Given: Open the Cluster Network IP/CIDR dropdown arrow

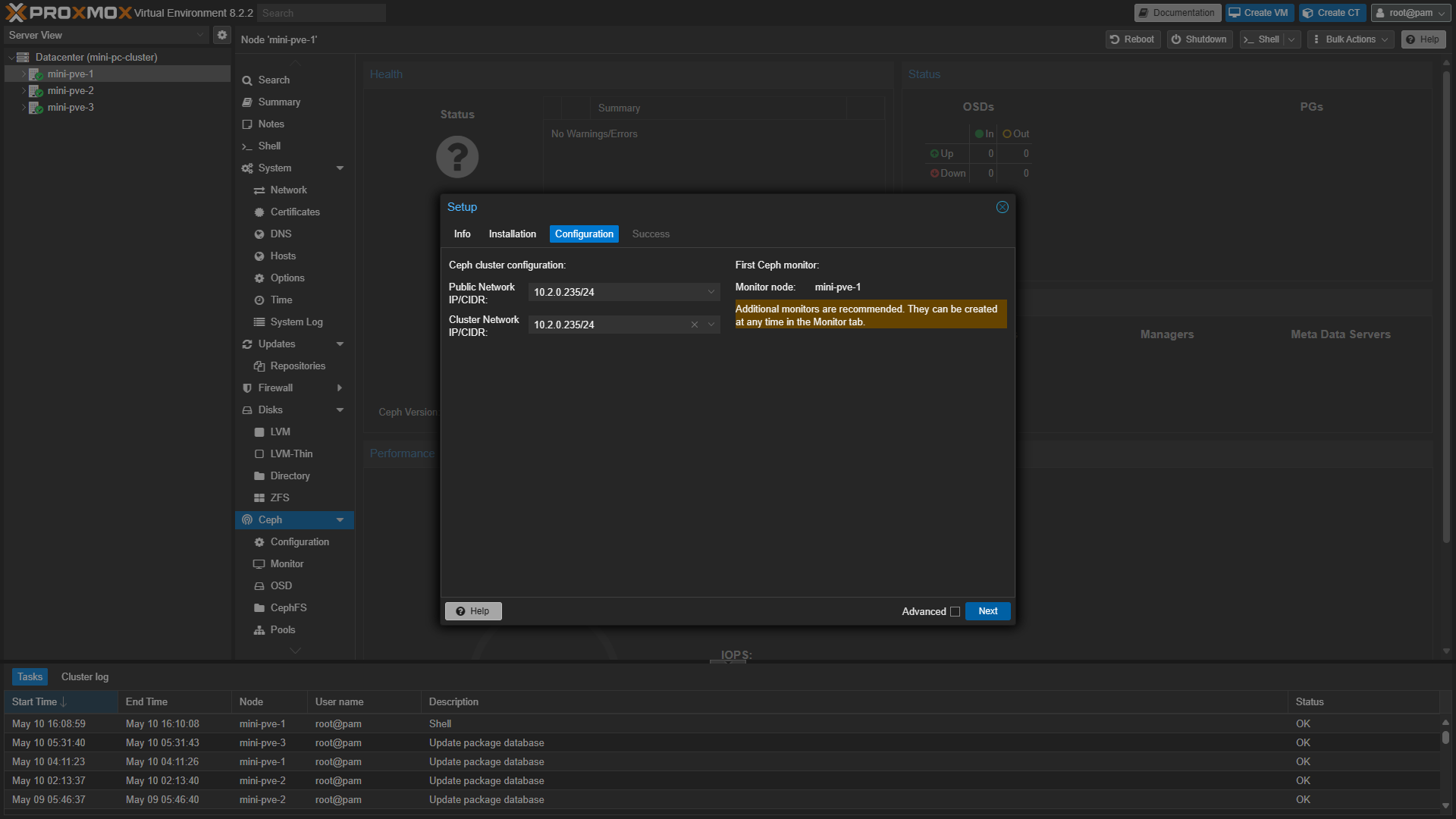Looking at the screenshot, I should (x=711, y=325).
